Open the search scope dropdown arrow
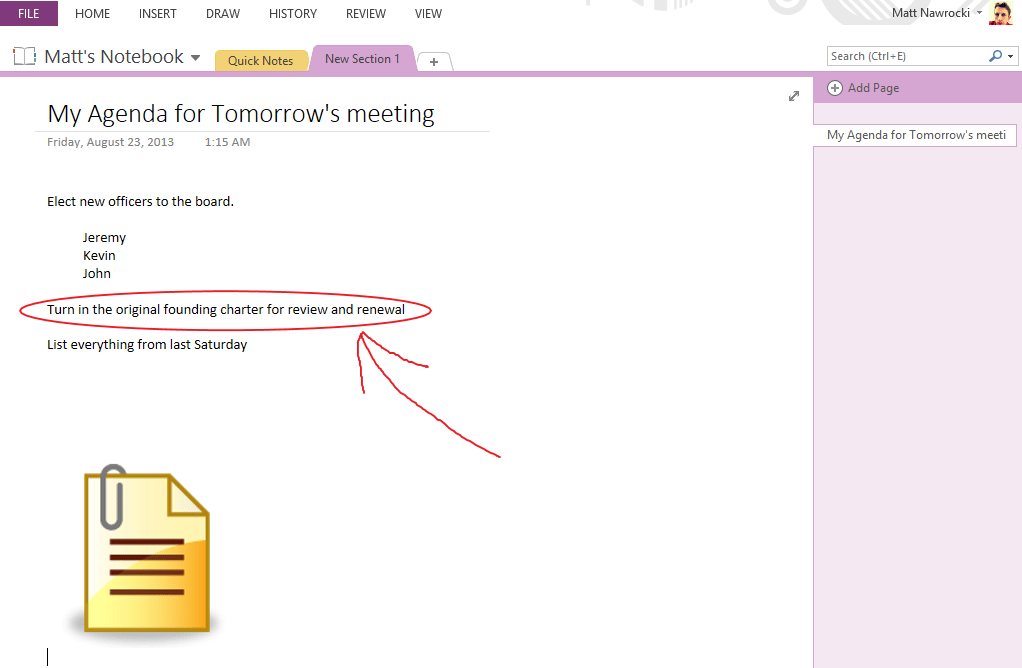The height and width of the screenshot is (668, 1022). (x=1010, y=57)
